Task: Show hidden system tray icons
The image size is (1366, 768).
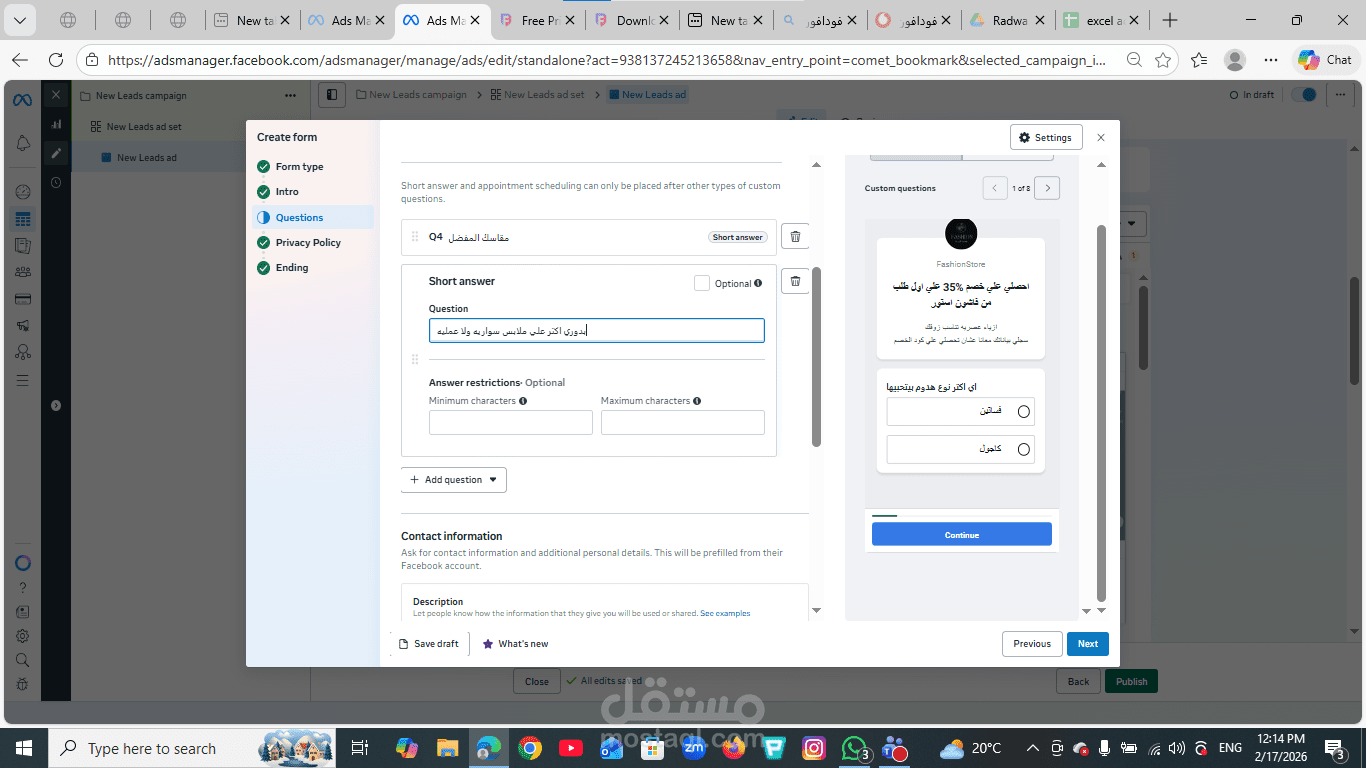Action: (x=1034, y=748)
